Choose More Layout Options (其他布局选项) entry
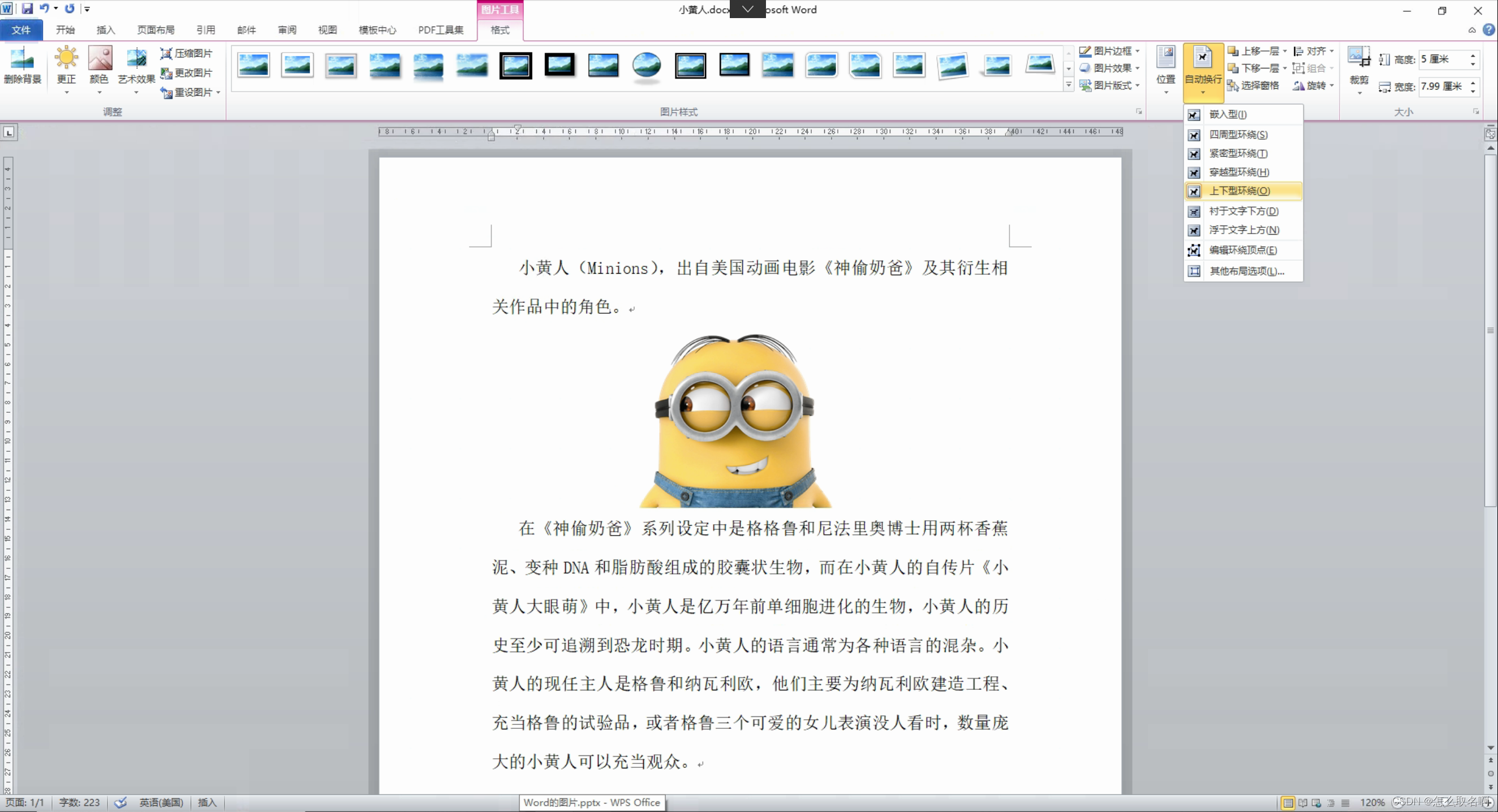This screenshot has width=1498, height=812. point(1246,271)
